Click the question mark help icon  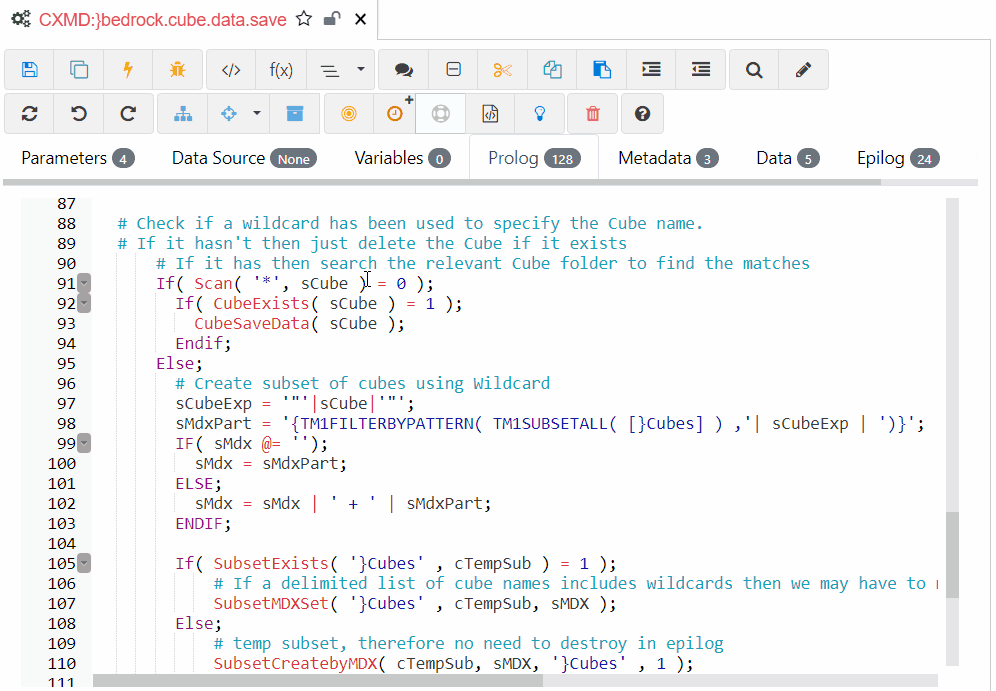642,114
